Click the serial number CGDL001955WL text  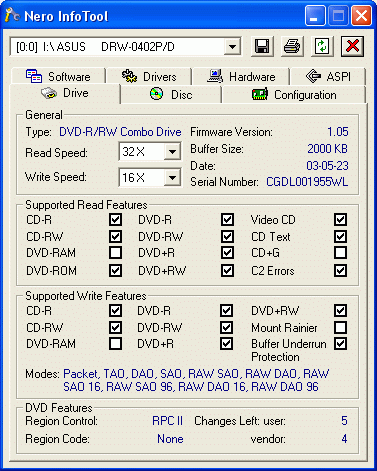(307, 182)
